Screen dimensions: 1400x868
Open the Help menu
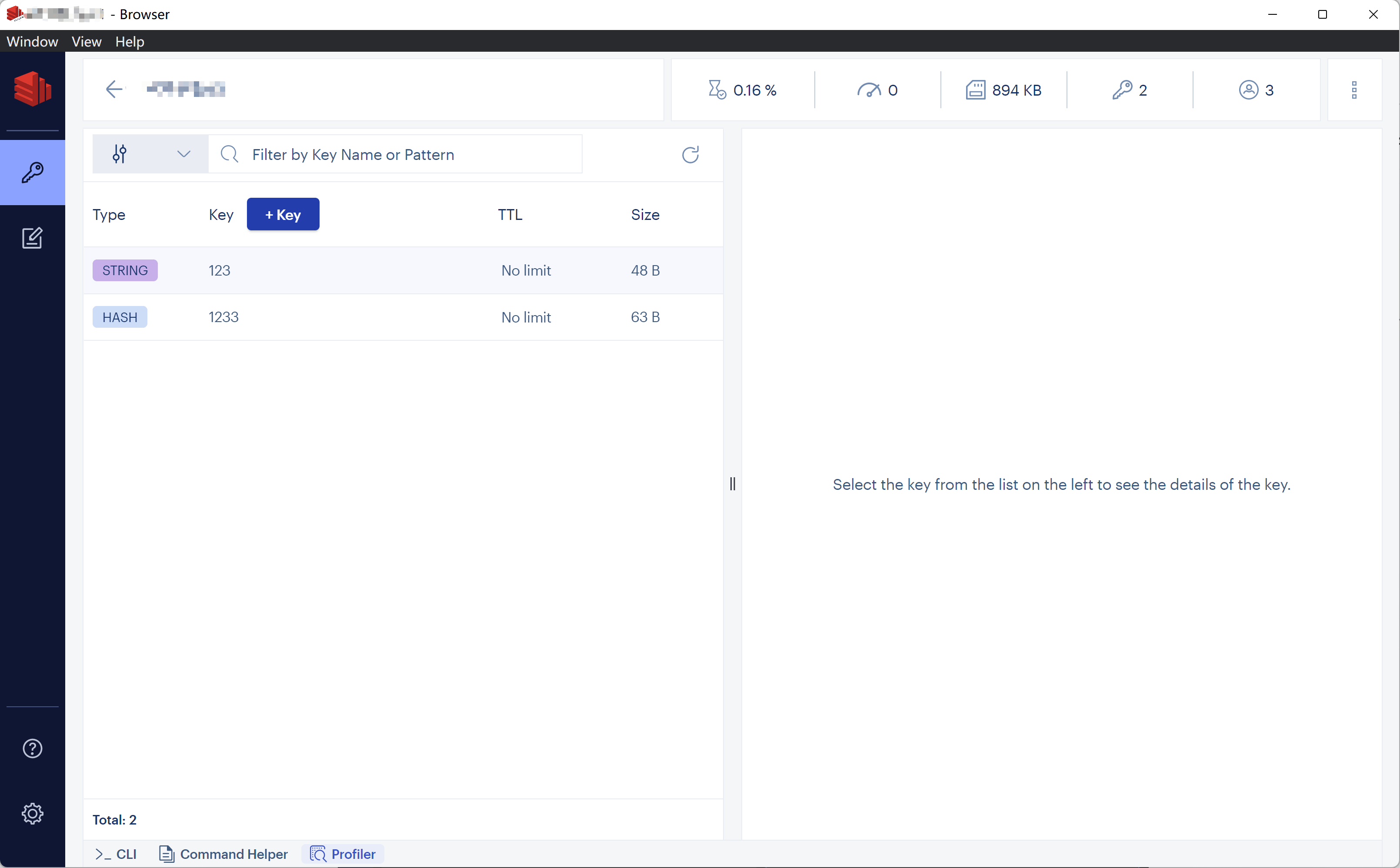coord(129,42)
